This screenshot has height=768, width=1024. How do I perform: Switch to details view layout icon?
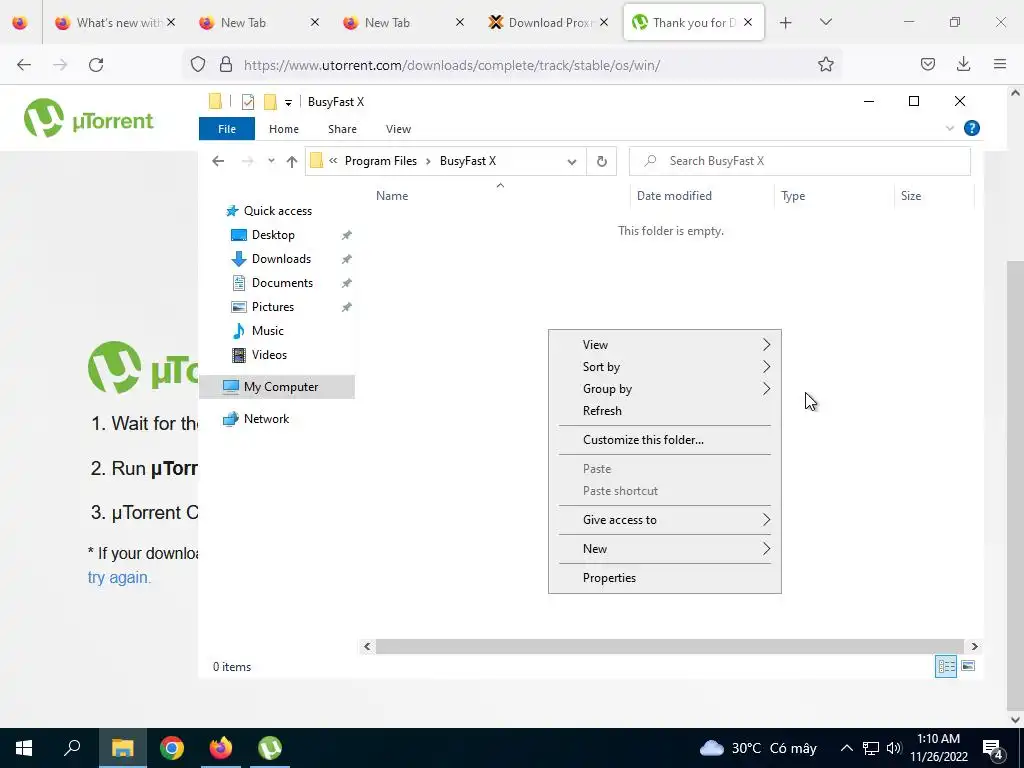[x=946, y=666]
